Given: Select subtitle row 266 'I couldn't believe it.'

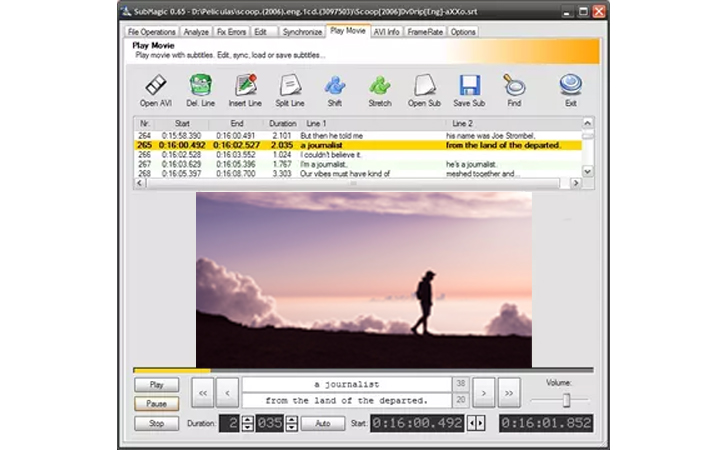Looking at the screenshot, I should [358, 155].
